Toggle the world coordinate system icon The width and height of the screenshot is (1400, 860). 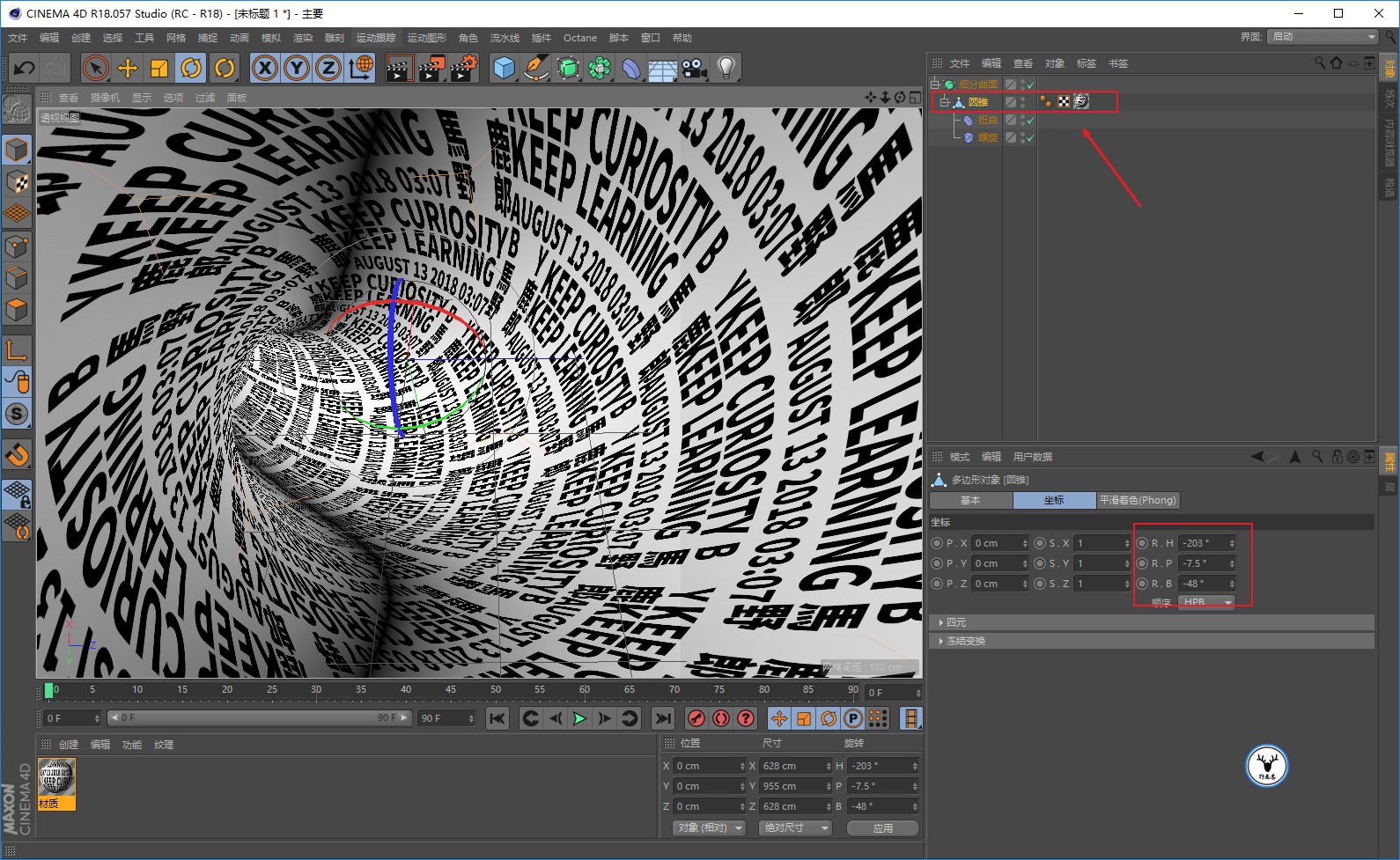361,68
